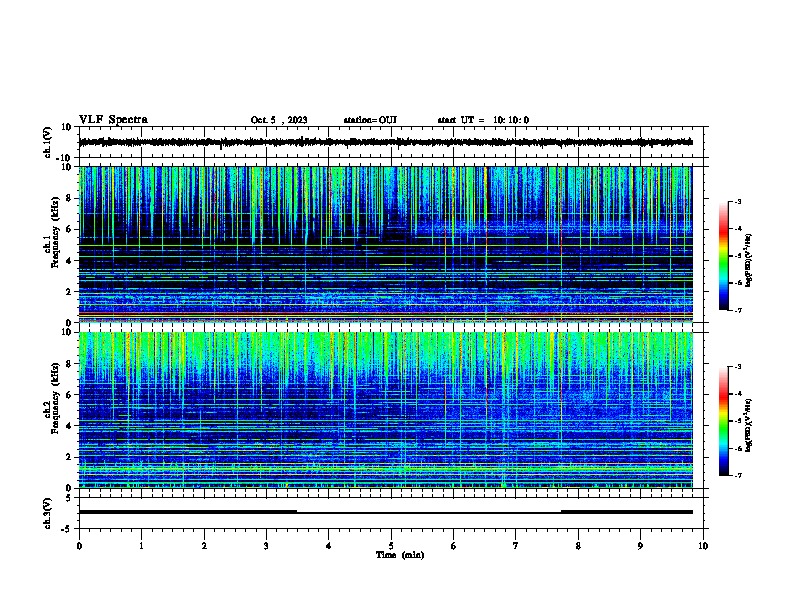Click the ch.3(V) axis label
The width and height of the screenshot is (792, 612).
click(48, 513)
